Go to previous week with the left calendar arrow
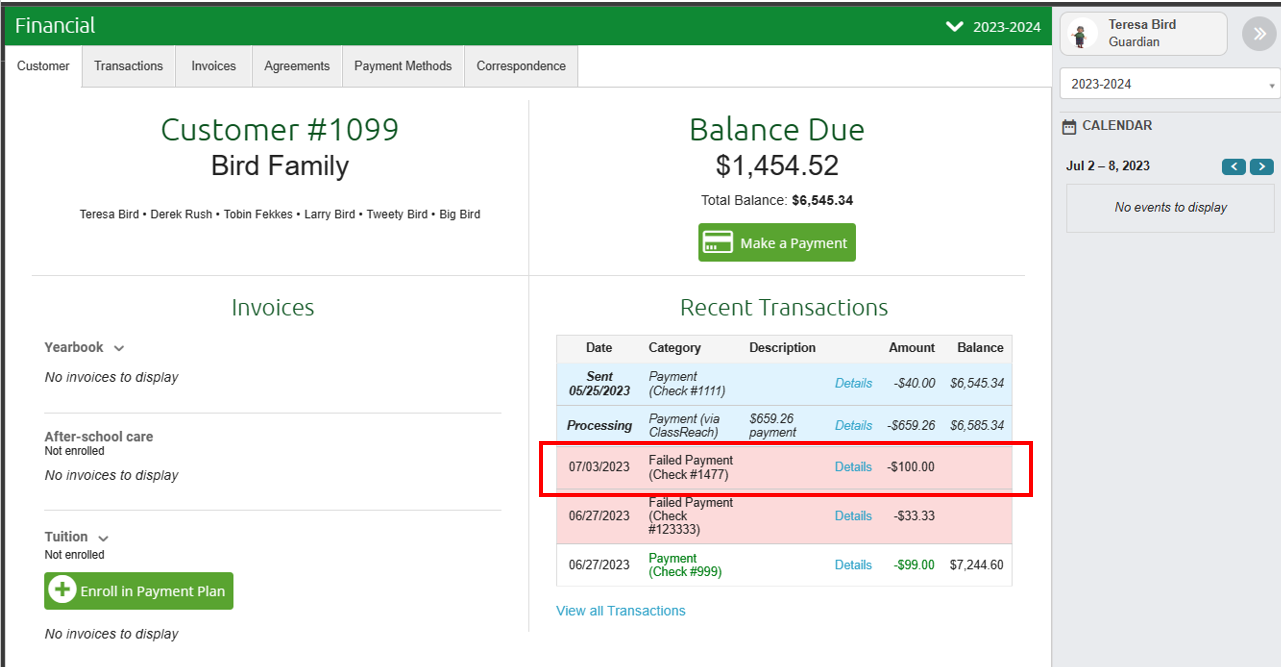This screenshot has height=667, width=1281. point(1234,166)
